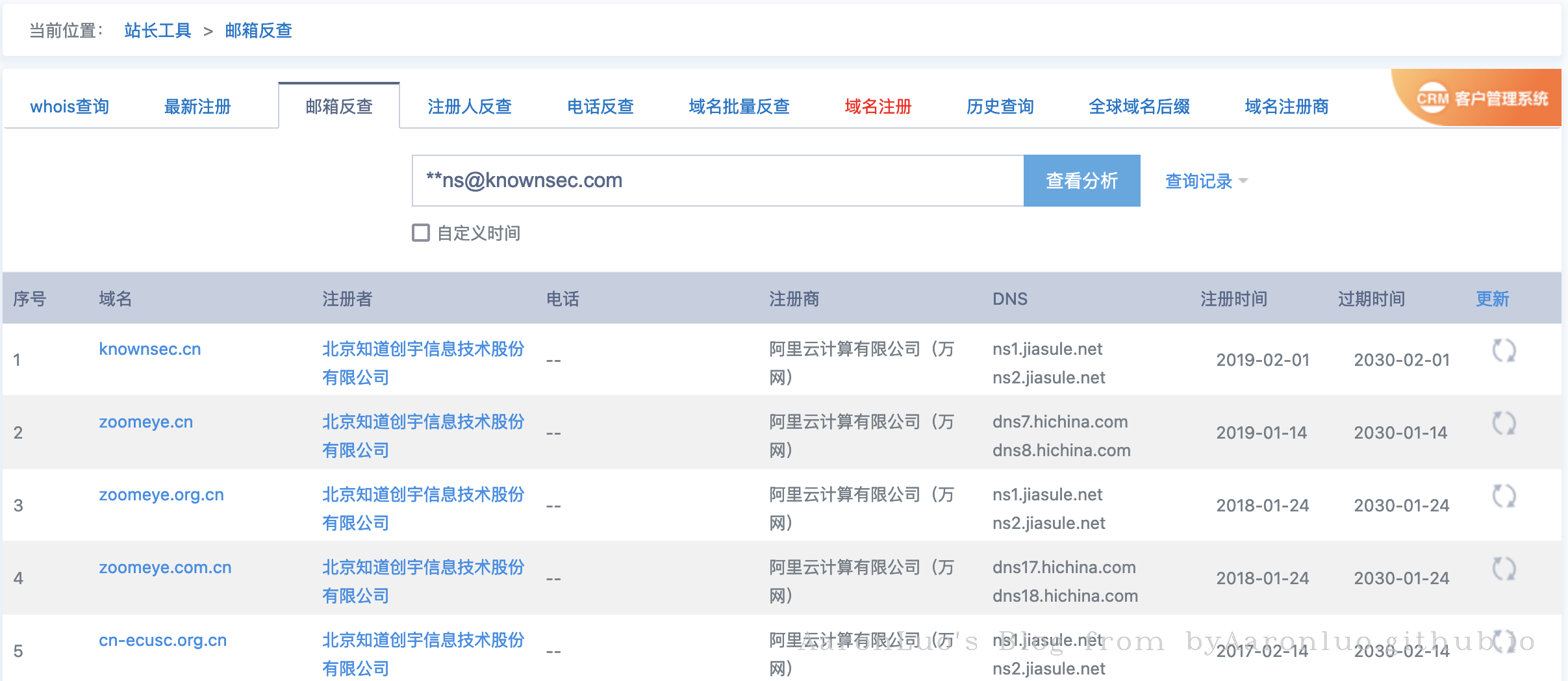Enable the 自定义时间 checkbox
This screenshot has height=681, width=1568.
click(421, 233)
